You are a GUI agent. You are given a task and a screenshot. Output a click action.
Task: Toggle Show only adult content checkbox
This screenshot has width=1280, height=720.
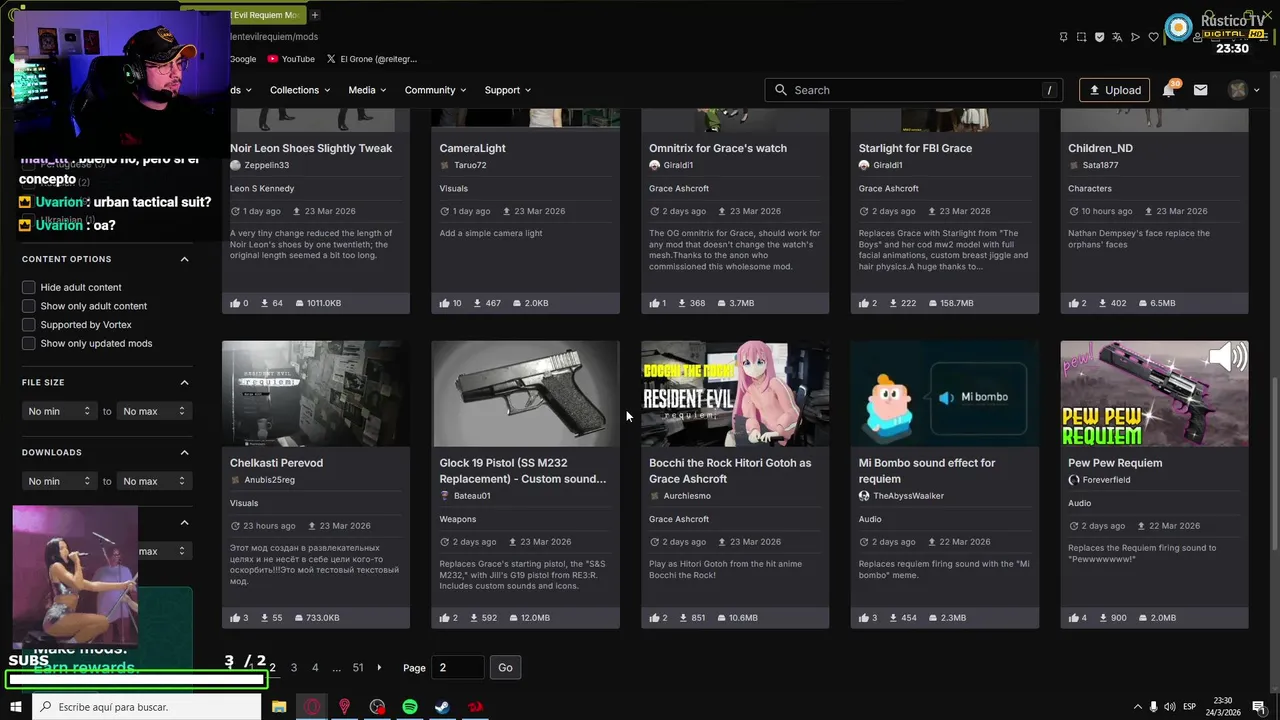[x=29, y=306]
